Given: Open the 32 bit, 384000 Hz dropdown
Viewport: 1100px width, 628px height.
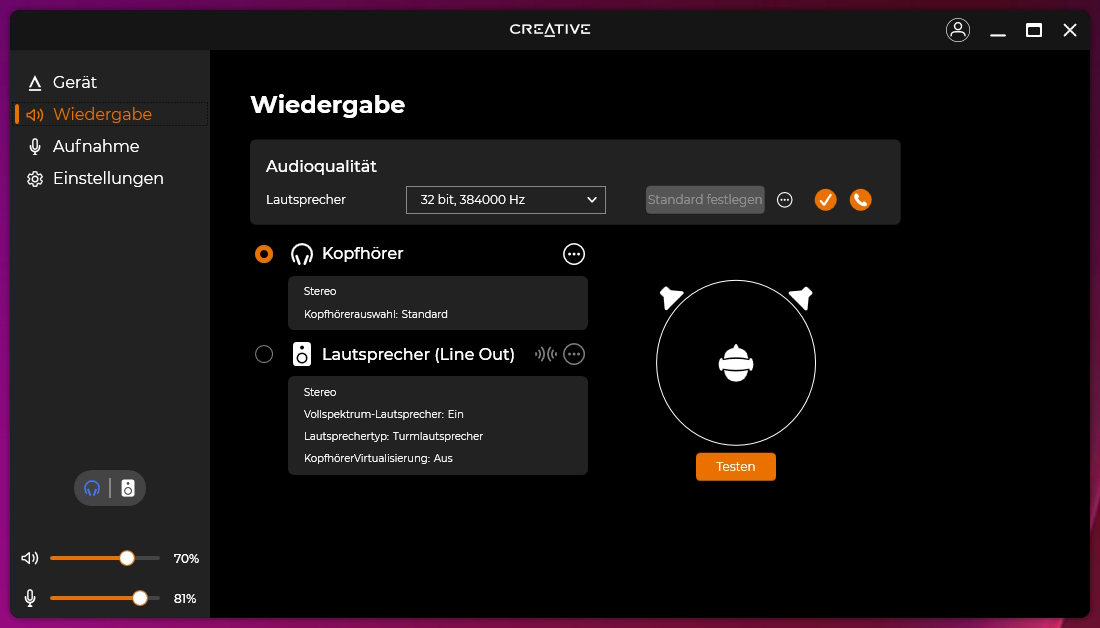Looking at the screenshot, I should click(505, 200).
